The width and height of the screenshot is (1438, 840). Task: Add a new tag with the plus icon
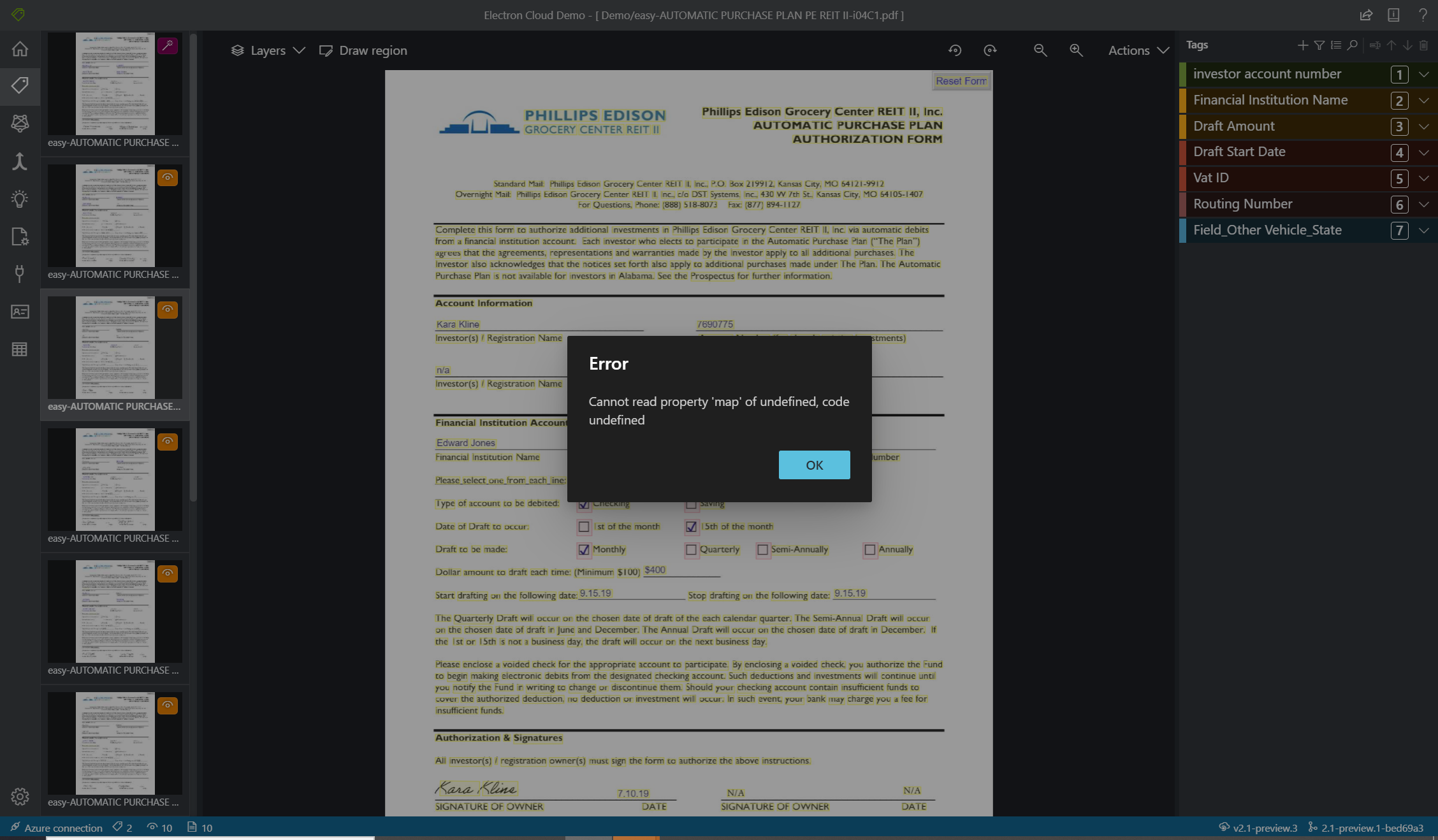(x=1302, y=45)
